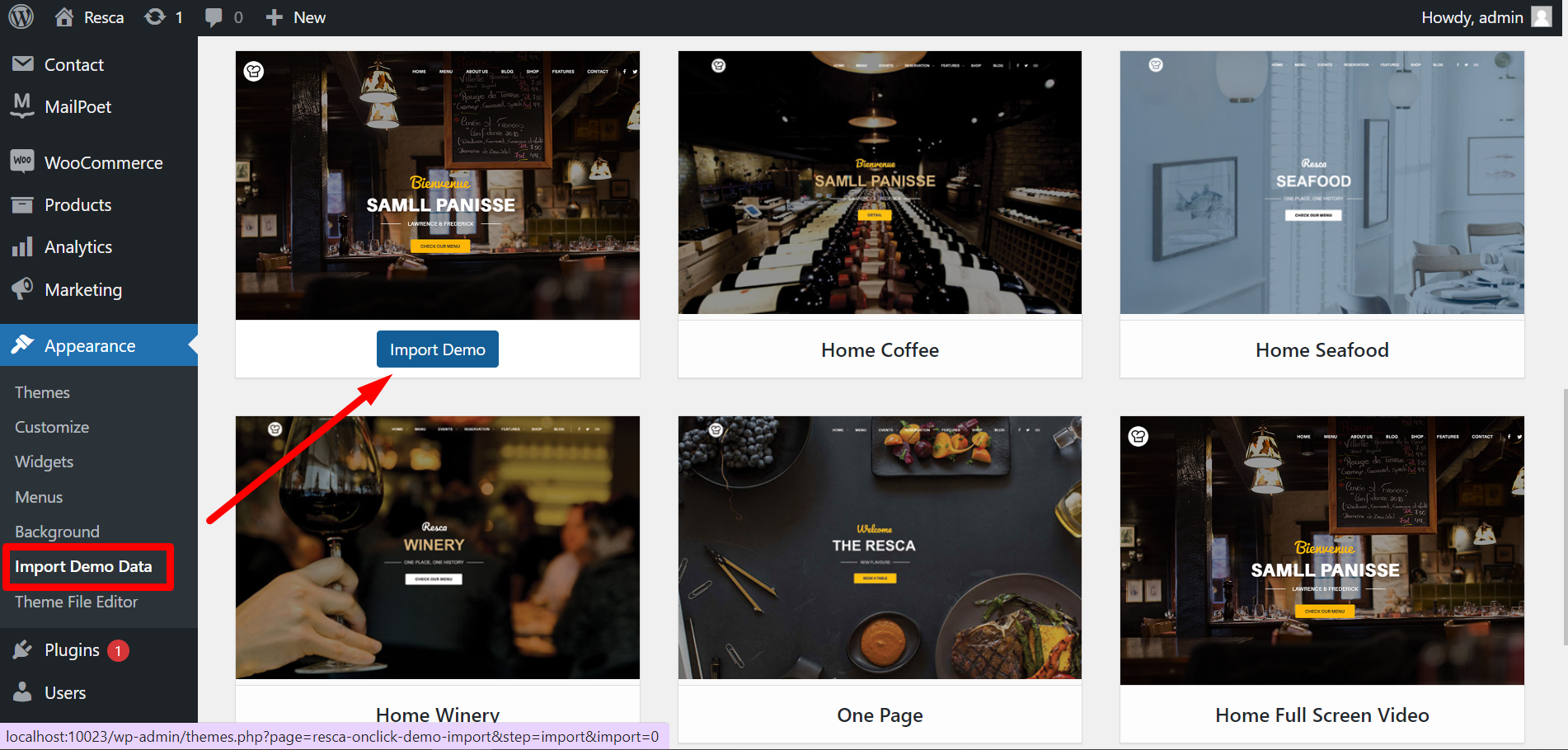Image resolution: width=1568 pixels, height=750 pixels.
Task: Select the Home Coffee demo thumbnail
Action: tap(880, 182)
